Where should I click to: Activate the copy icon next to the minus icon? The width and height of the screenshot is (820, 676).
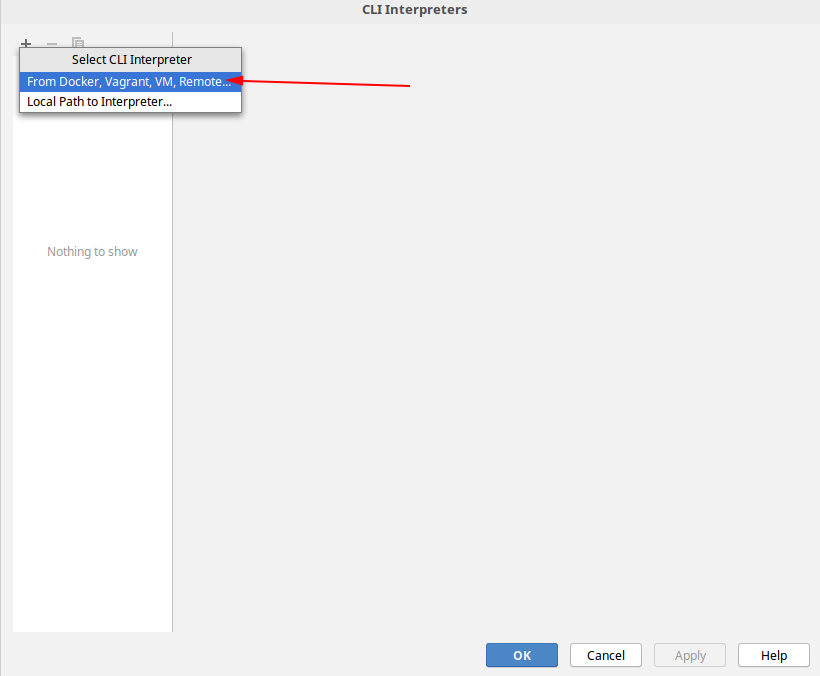77,44
